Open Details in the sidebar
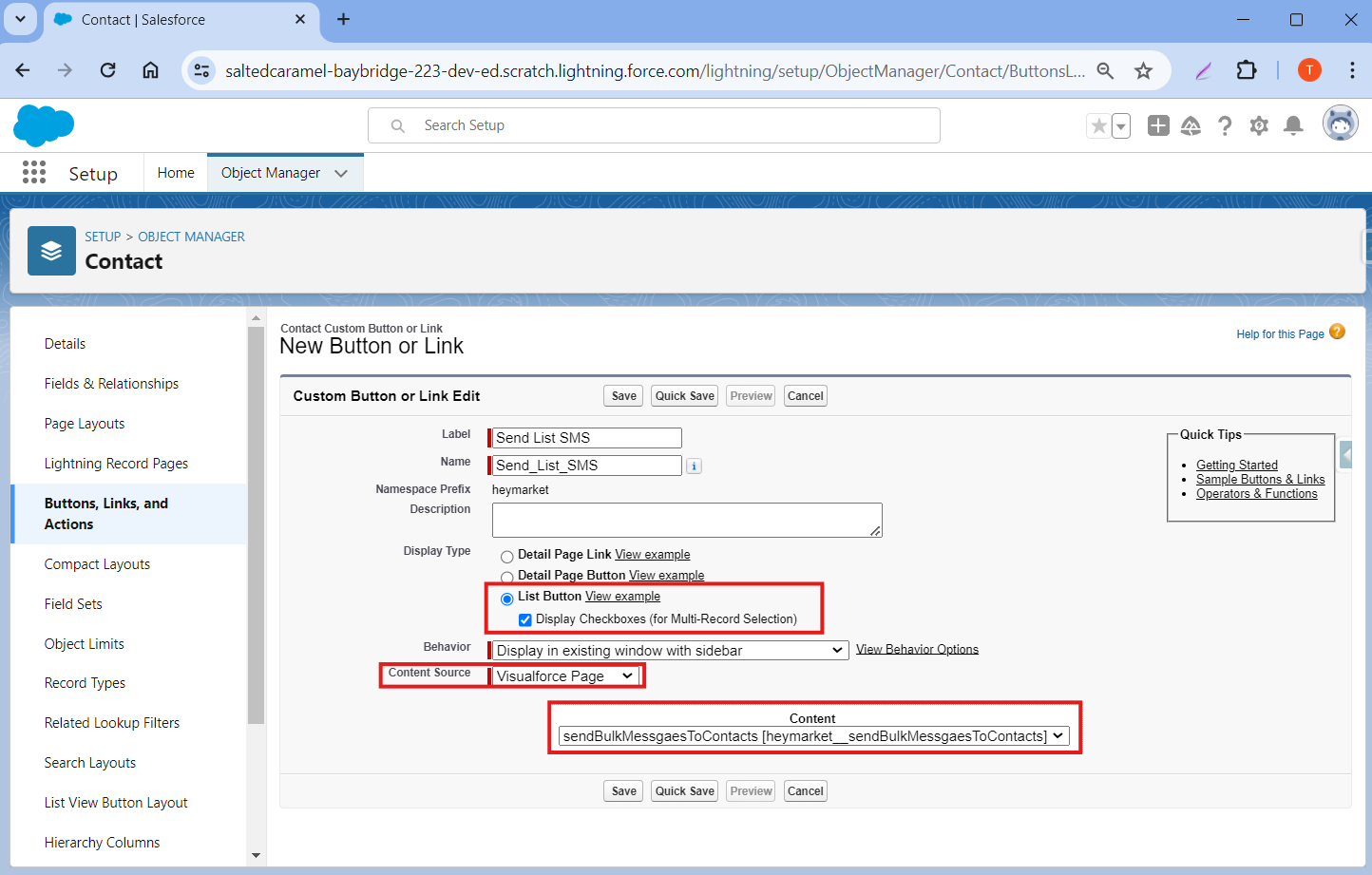 coord(65,344)
